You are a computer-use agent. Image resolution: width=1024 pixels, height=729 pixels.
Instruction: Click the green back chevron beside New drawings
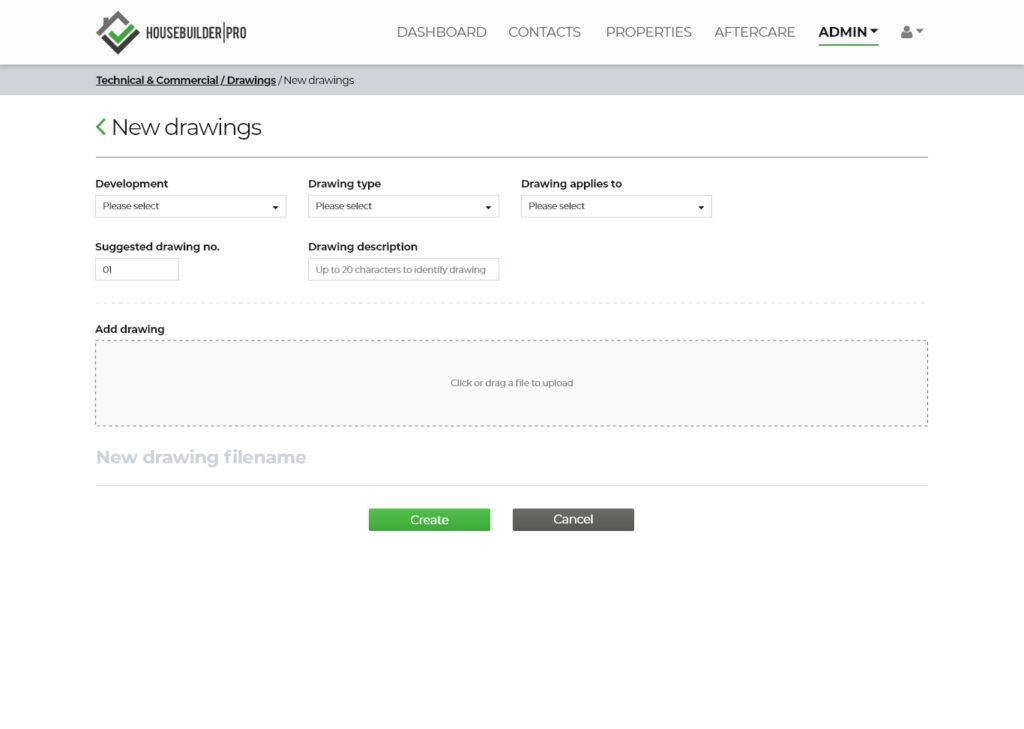pos(101,127)
